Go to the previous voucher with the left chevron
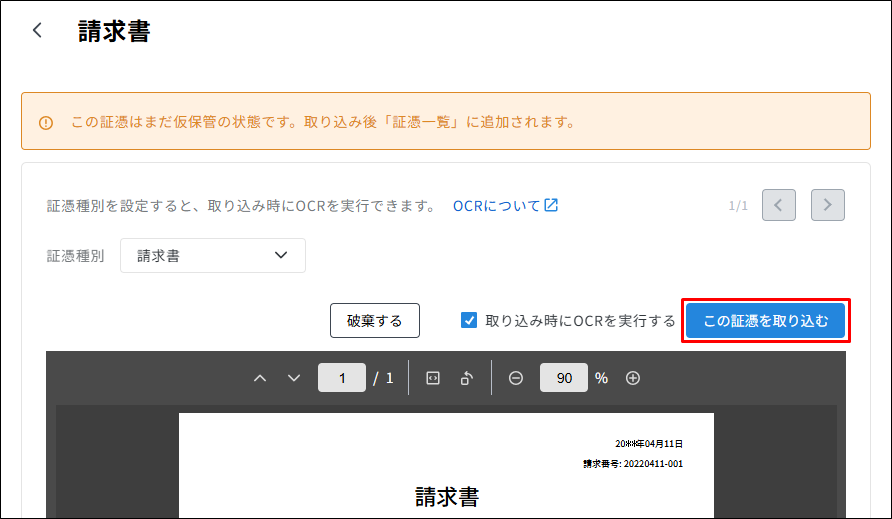Image resolution: width=892 pixels, height=519 pixels. point(778,205)
